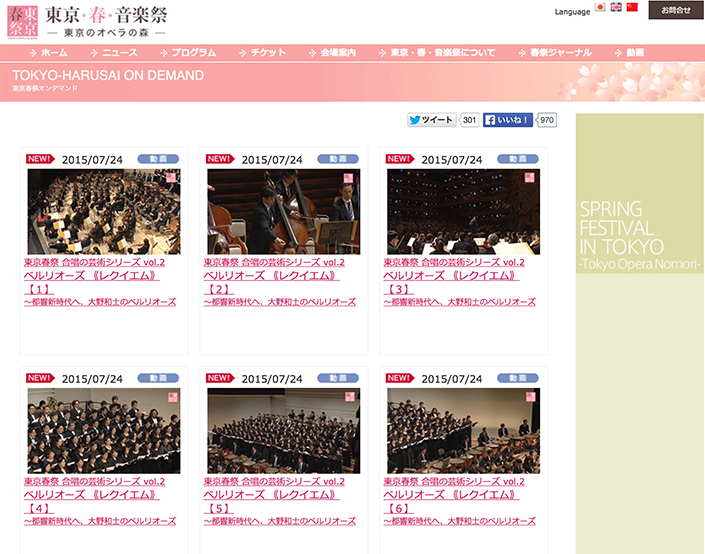The height and width of the screenshot is (554, 705).
Task: Click the 動画 tag on card 【6】
Action: (518, 378)
